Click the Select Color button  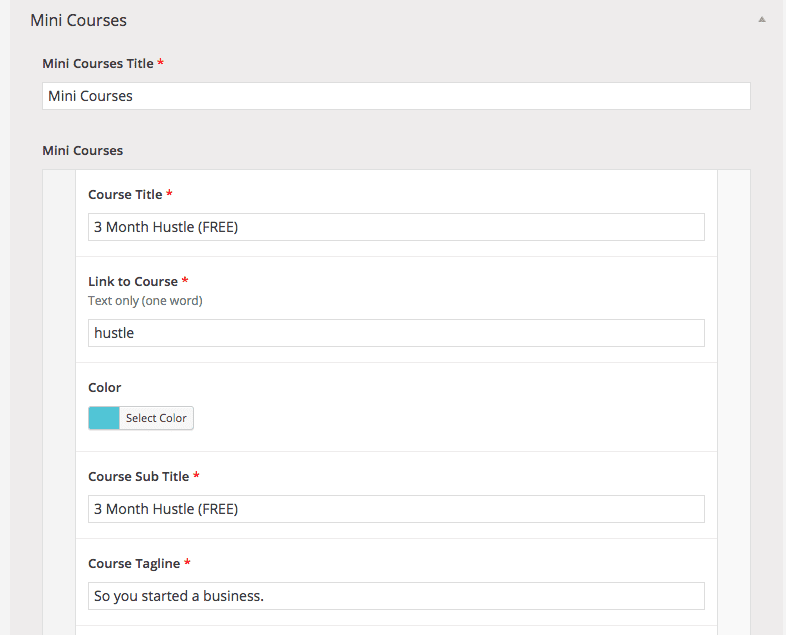coord(156,418)
